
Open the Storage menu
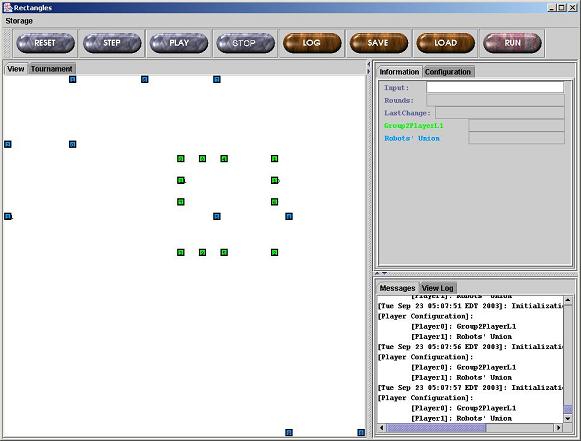[x=19, y=21]
